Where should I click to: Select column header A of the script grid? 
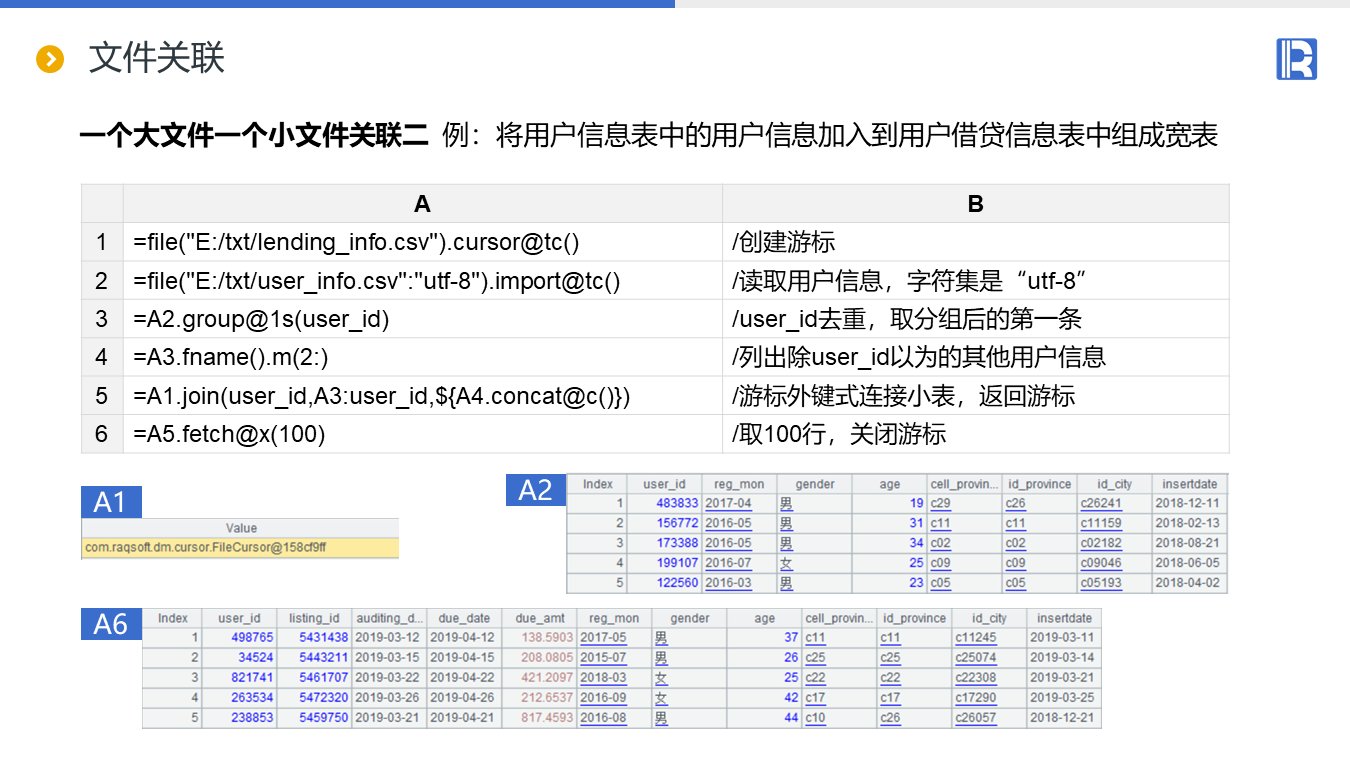(x=422, y=204)
